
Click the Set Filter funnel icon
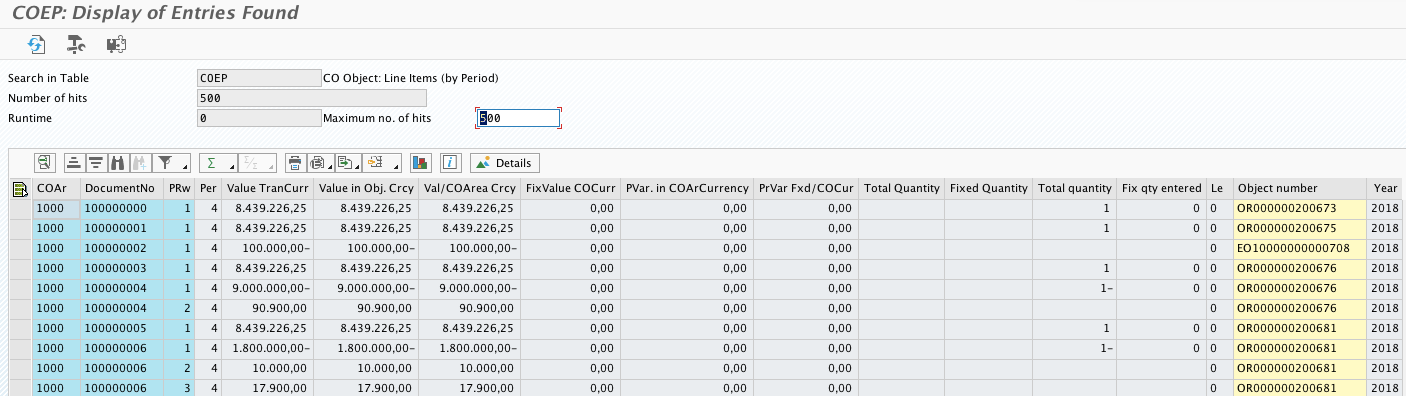167,162
